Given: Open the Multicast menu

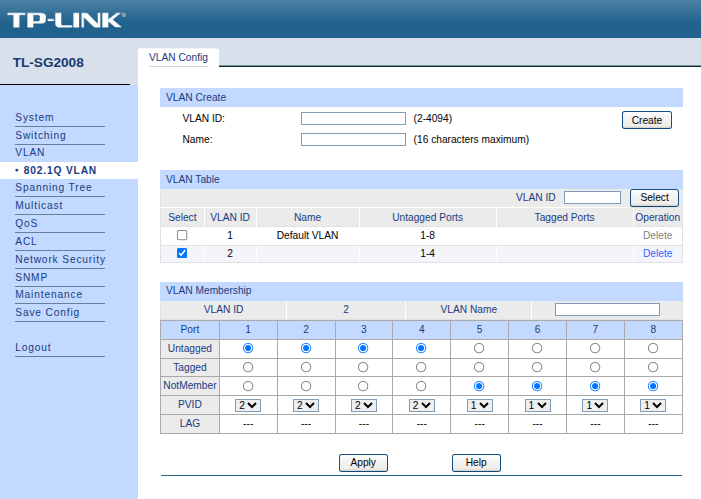Looking at the screenshot, I should coord(39,205).
